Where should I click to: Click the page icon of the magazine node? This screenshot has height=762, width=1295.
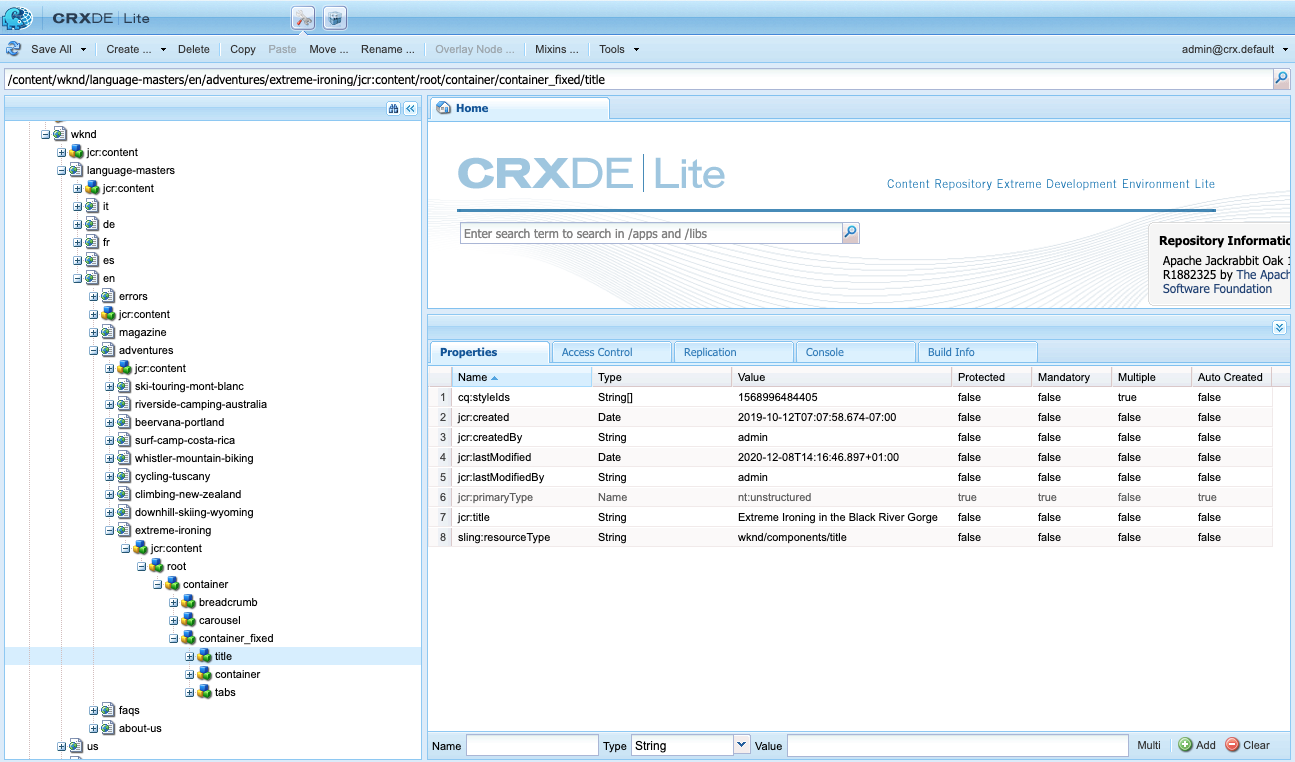click(x=108, y=332)
